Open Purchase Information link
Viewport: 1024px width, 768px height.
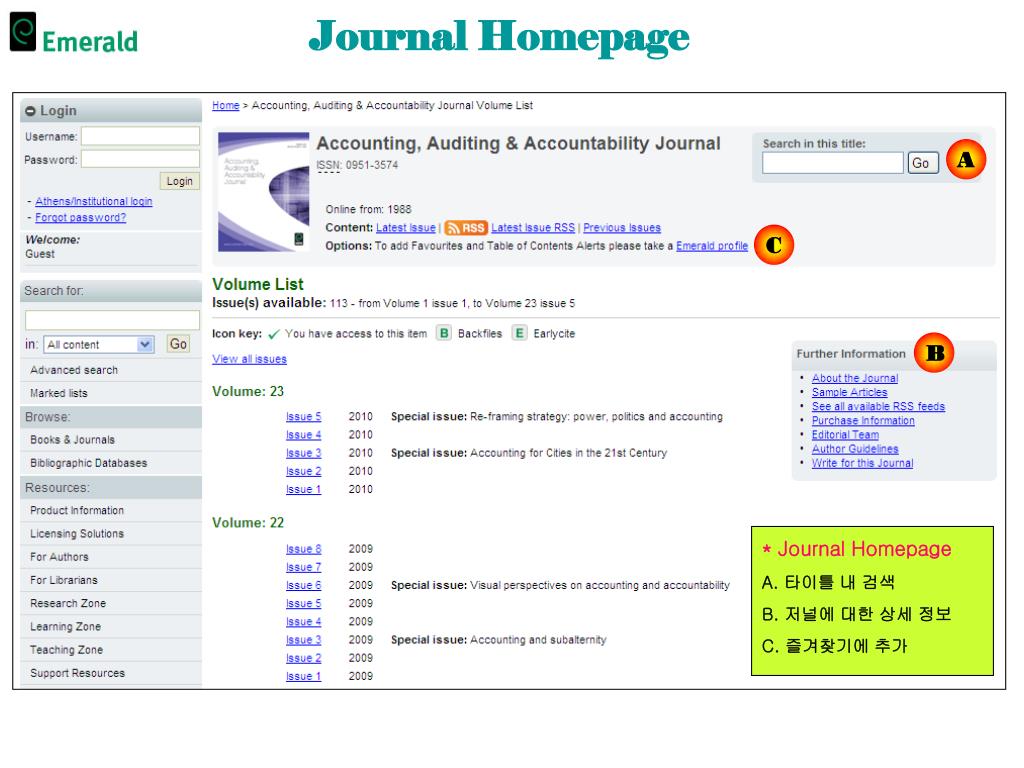tap(863, 421)
